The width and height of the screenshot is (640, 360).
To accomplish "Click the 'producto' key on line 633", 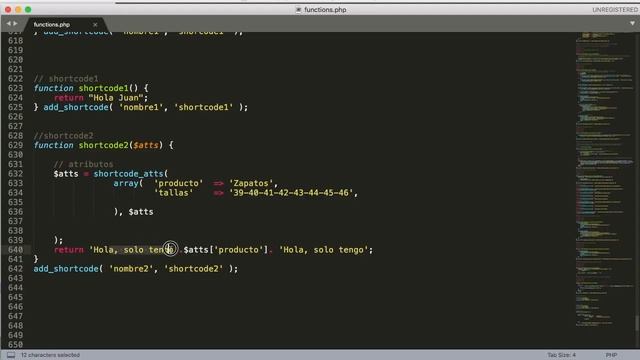I will coord(178,183).
